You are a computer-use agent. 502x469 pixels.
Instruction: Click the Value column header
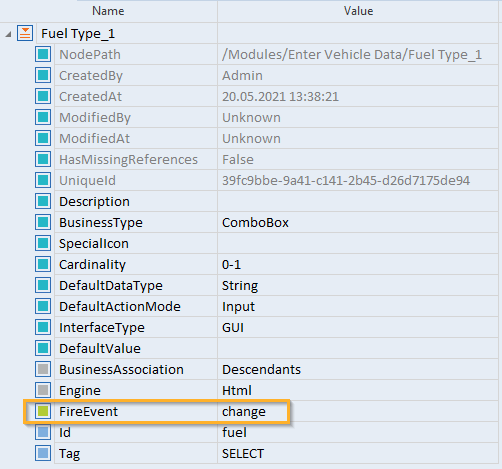tap(358, 11)
